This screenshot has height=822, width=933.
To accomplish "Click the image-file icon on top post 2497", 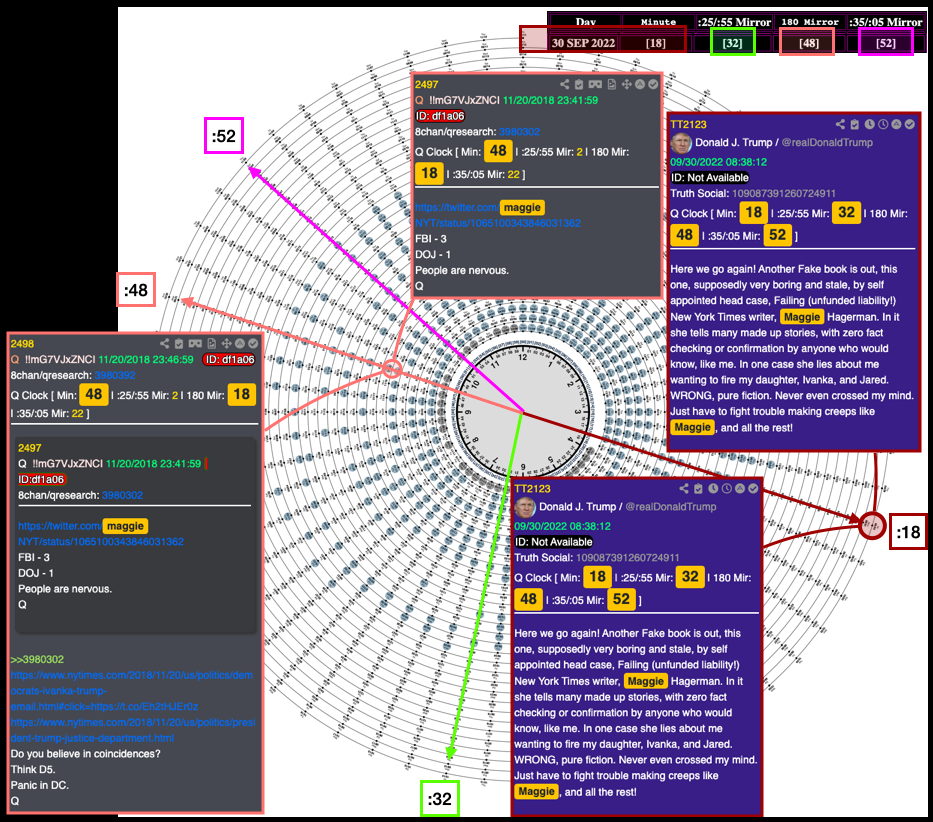I will click(x=612, y=85).
